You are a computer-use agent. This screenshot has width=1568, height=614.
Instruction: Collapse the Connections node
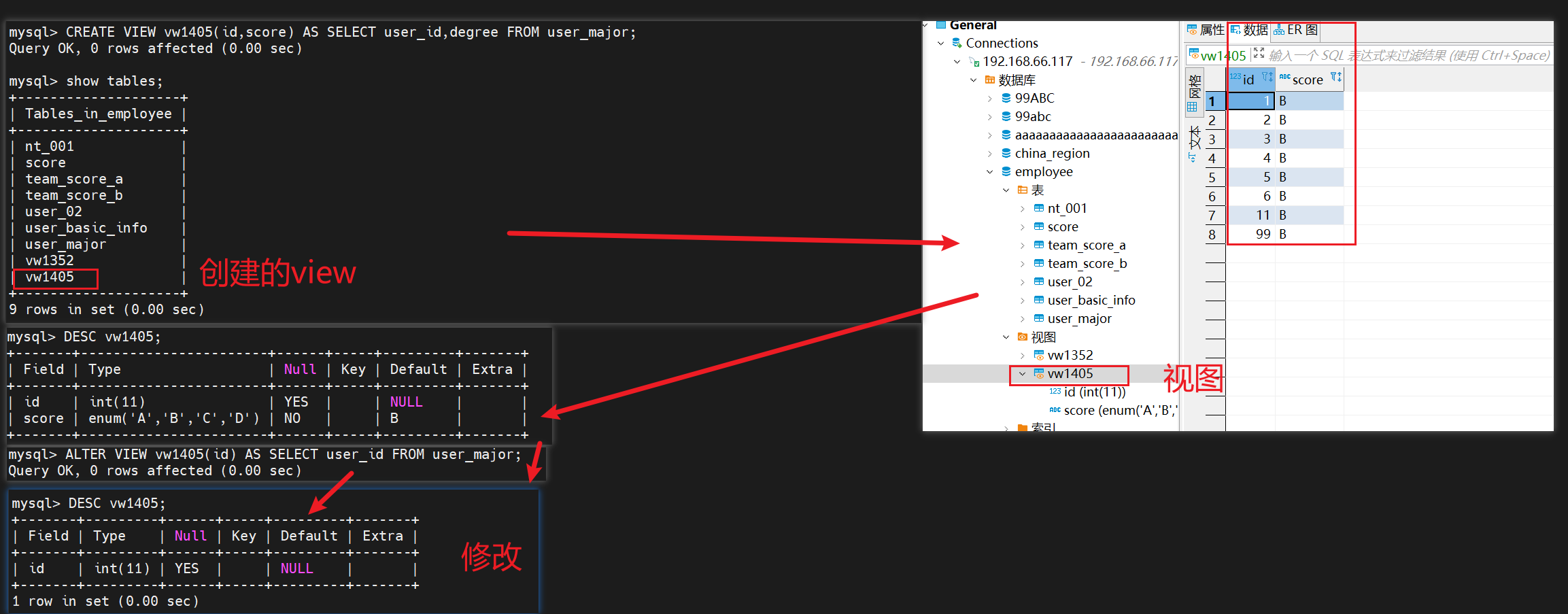point(941,44)
